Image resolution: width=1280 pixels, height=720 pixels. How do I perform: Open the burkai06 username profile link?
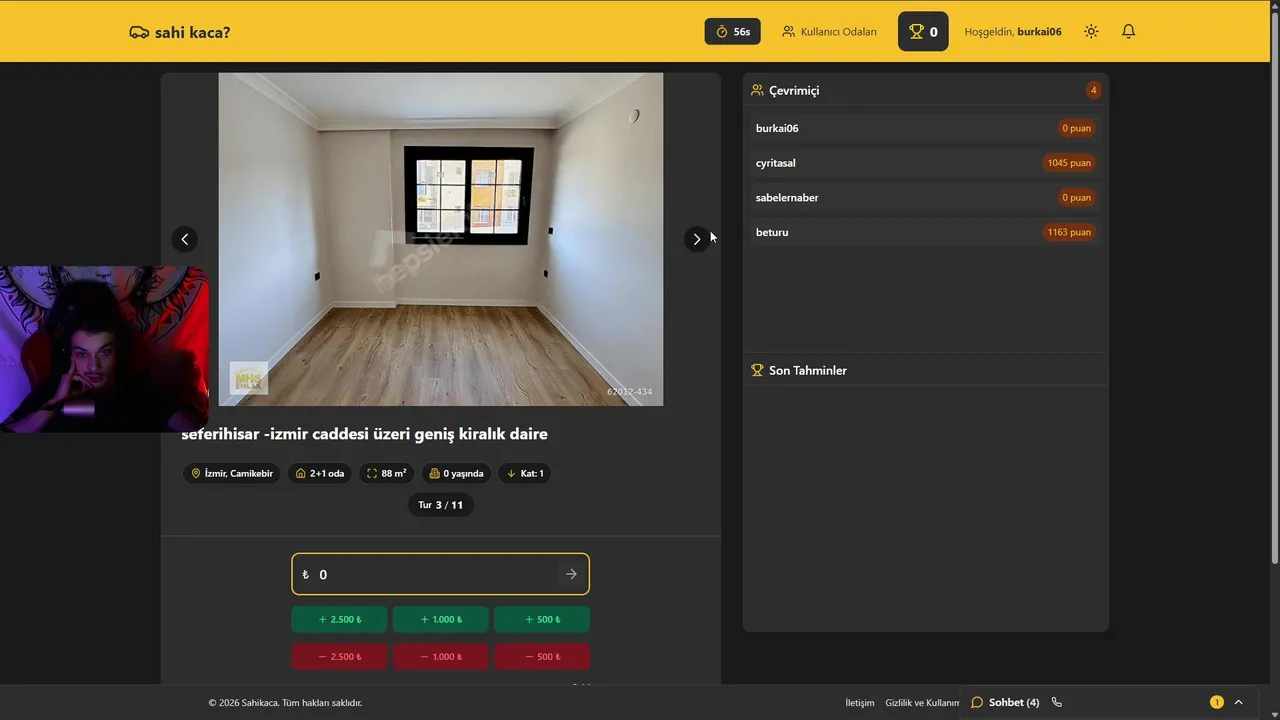[x=1039, y=32]
